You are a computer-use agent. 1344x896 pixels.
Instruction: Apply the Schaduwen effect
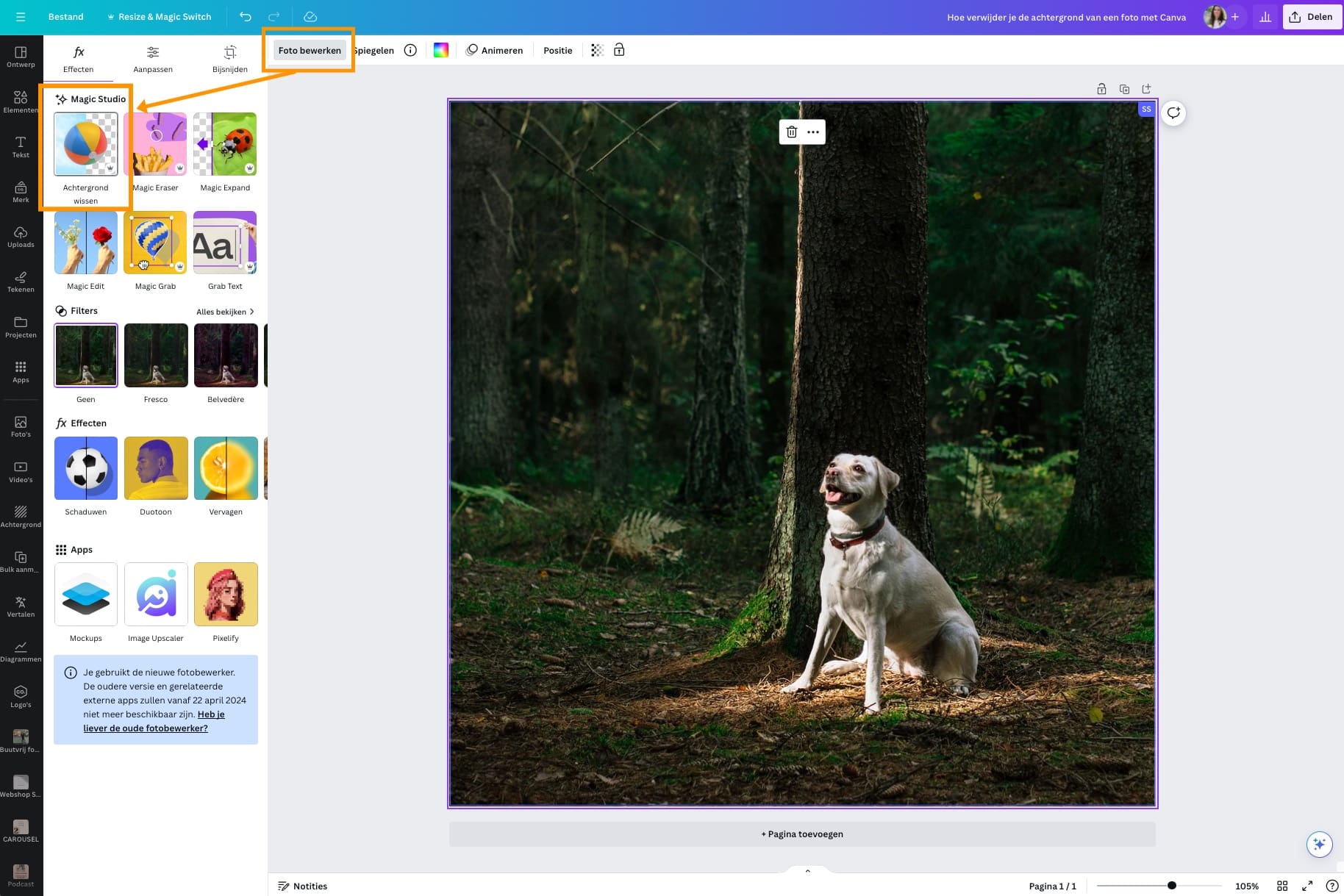pyautogui.click(x=85, y=468)
